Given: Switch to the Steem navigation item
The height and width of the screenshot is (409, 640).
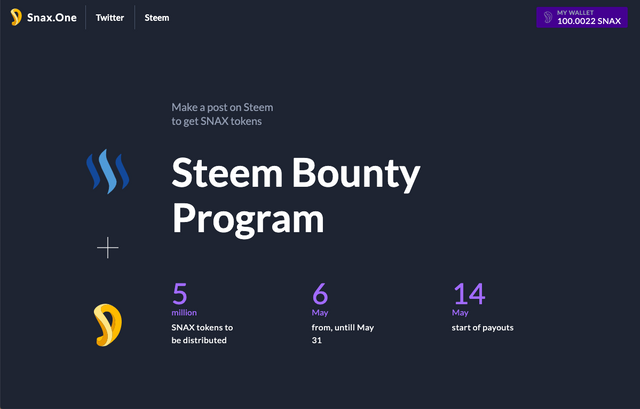Looking at the screenshot, I should coord(157,18).
